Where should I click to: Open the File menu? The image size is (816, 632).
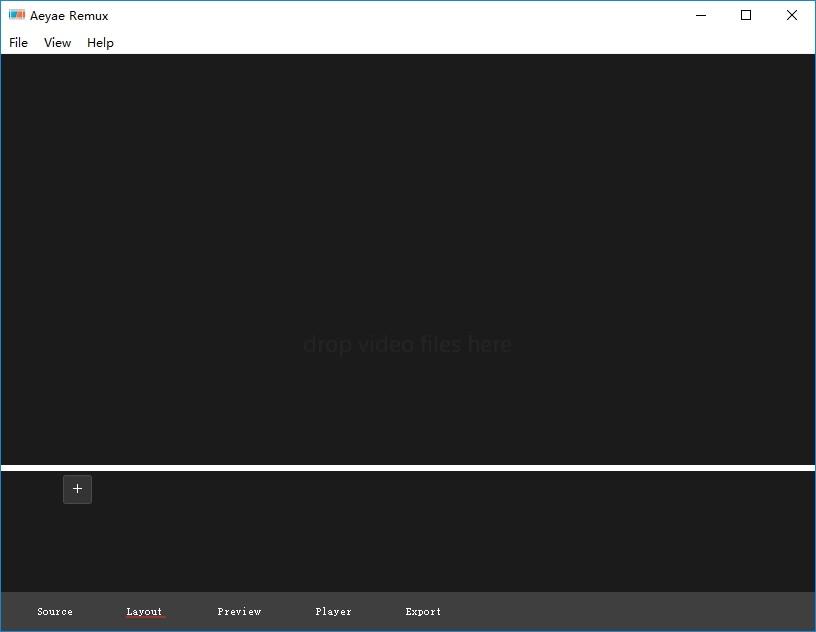tap(18, 43)
